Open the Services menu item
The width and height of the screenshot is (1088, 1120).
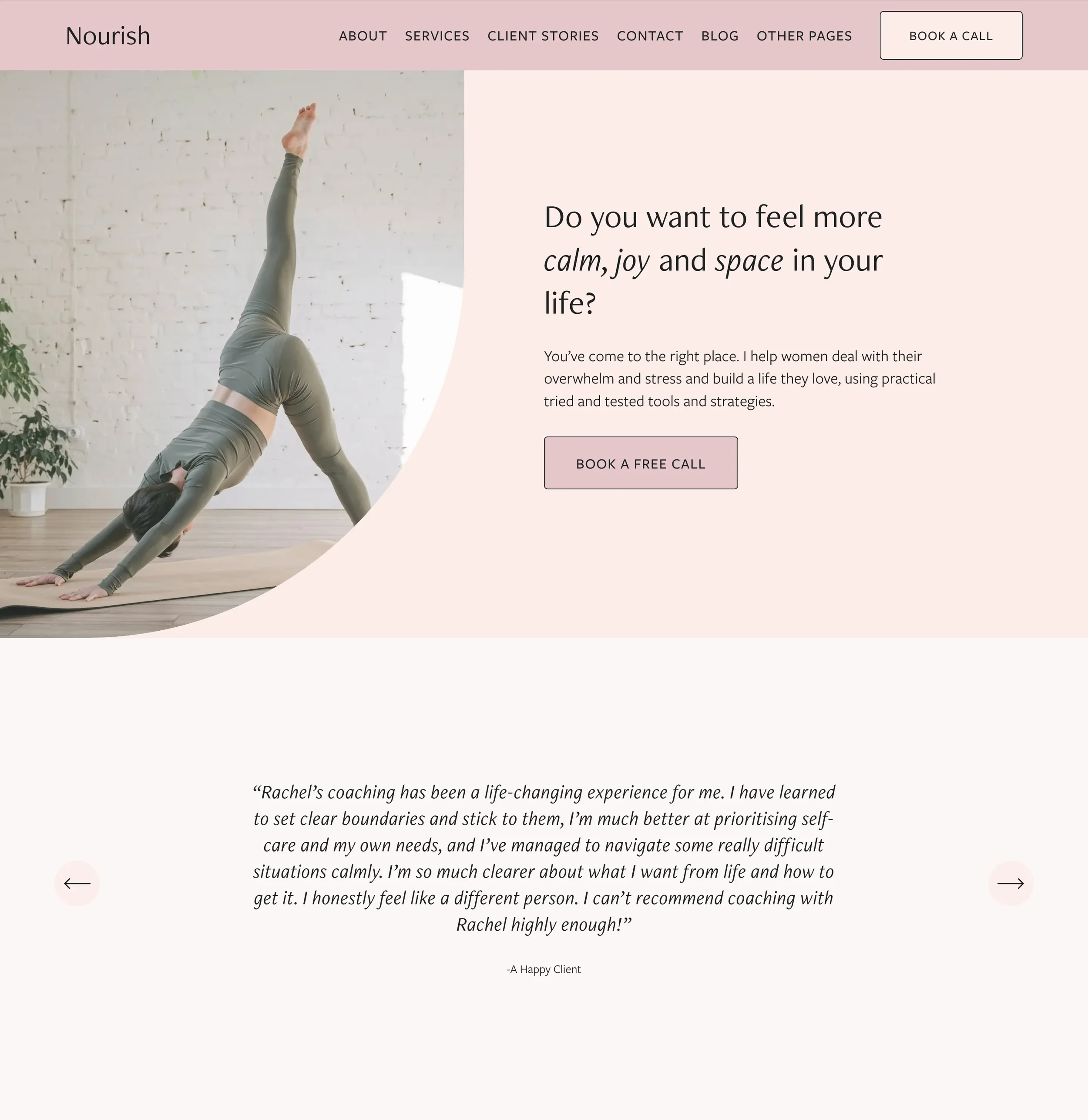437,36
